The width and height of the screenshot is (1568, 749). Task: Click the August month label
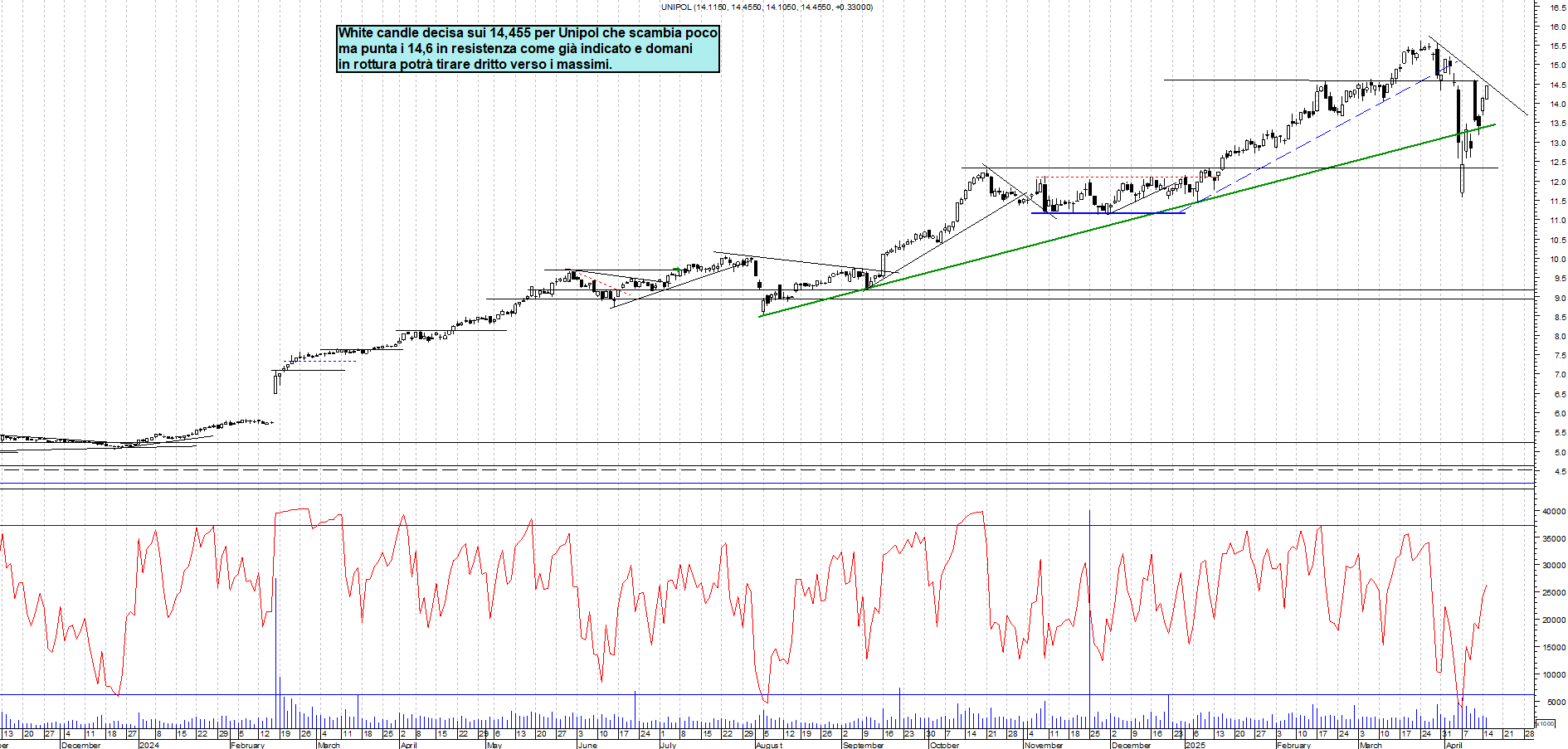click(x=769, y=745)
